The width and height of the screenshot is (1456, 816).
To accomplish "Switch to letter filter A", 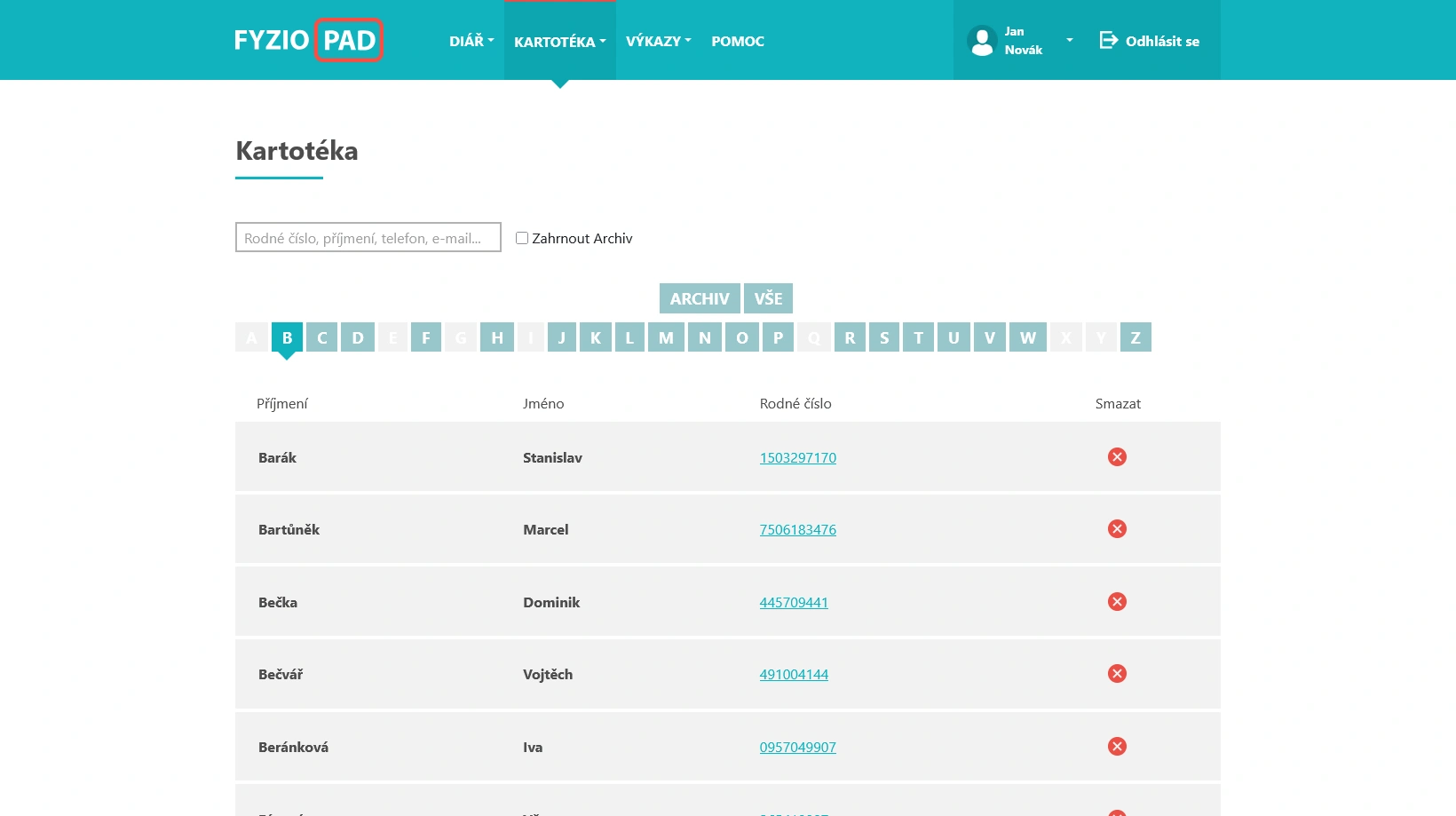I will click(252, 337).
